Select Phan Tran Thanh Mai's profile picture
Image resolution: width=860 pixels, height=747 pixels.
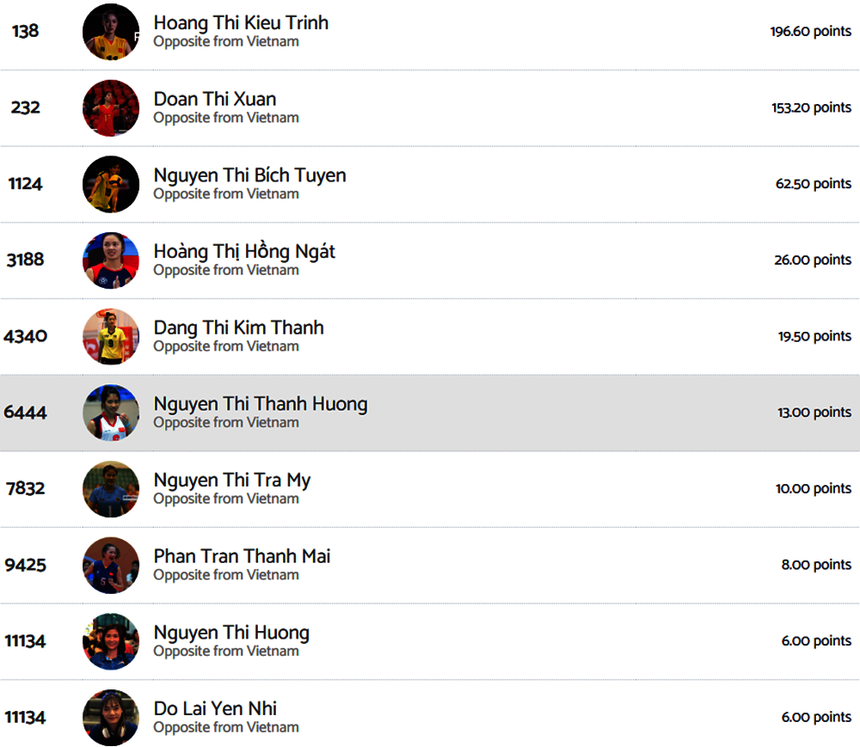[111, 565]
